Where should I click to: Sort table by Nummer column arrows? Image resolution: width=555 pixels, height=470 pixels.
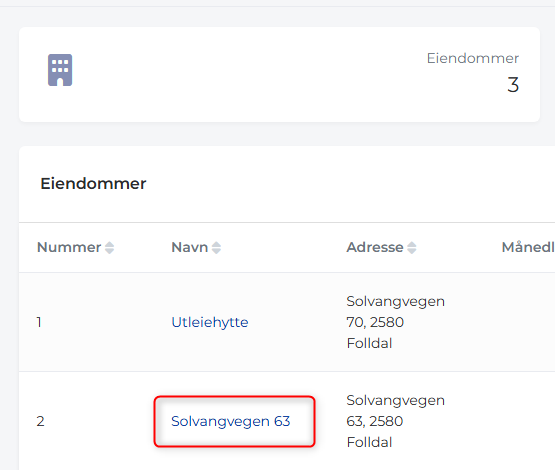pyautogui.click(x=109, y=247)
